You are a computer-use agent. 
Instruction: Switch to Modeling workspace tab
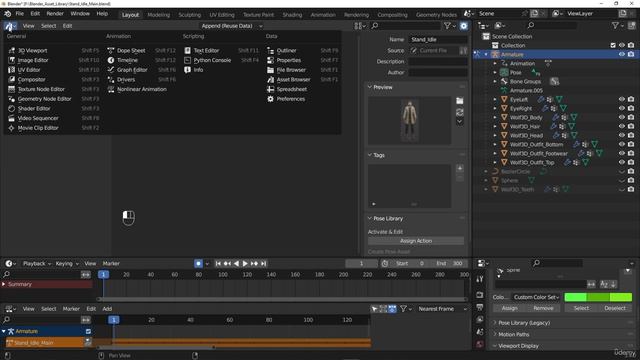pyautogui.click(x=158, y=15)
